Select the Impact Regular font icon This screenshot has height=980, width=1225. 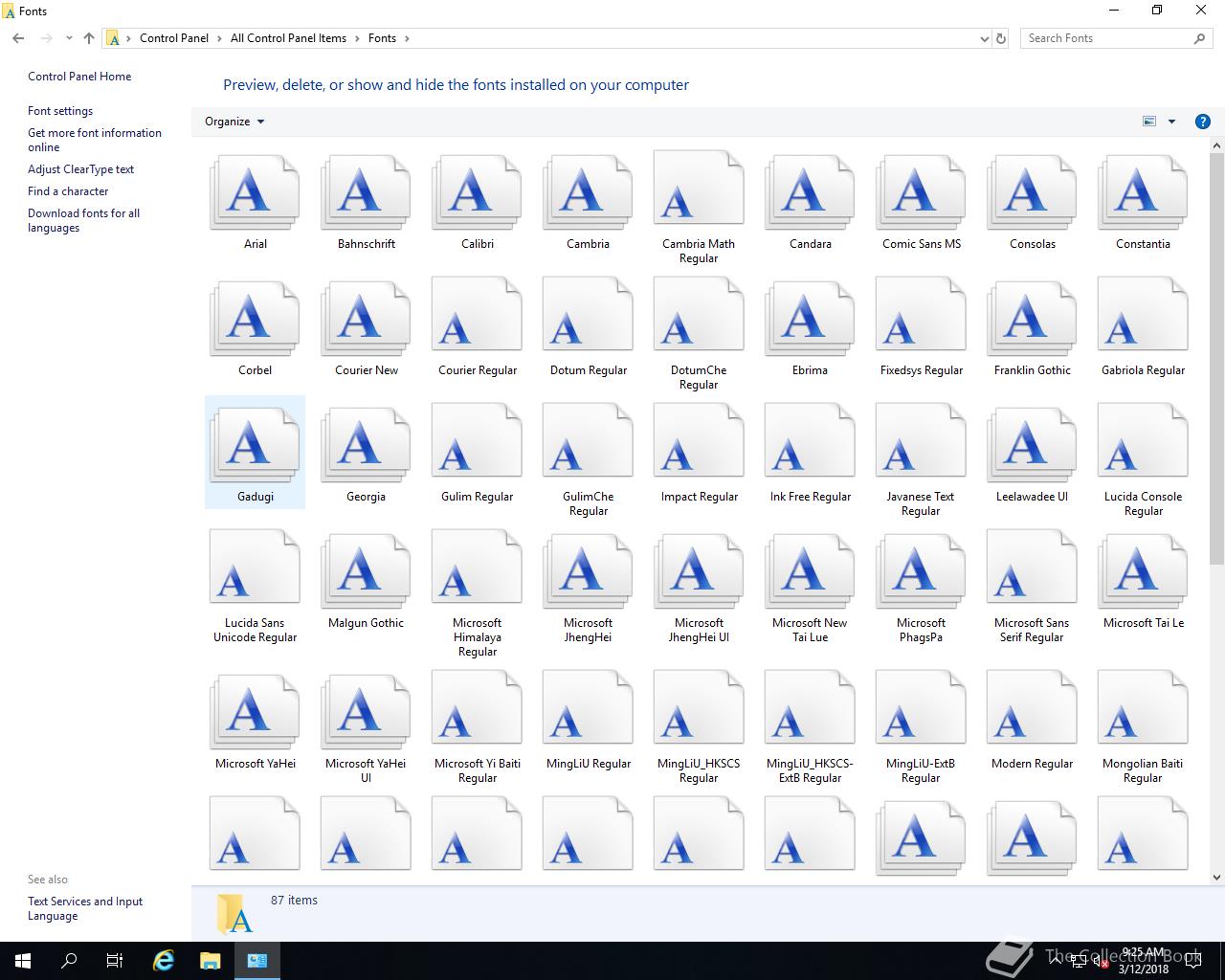pos(699,440)
